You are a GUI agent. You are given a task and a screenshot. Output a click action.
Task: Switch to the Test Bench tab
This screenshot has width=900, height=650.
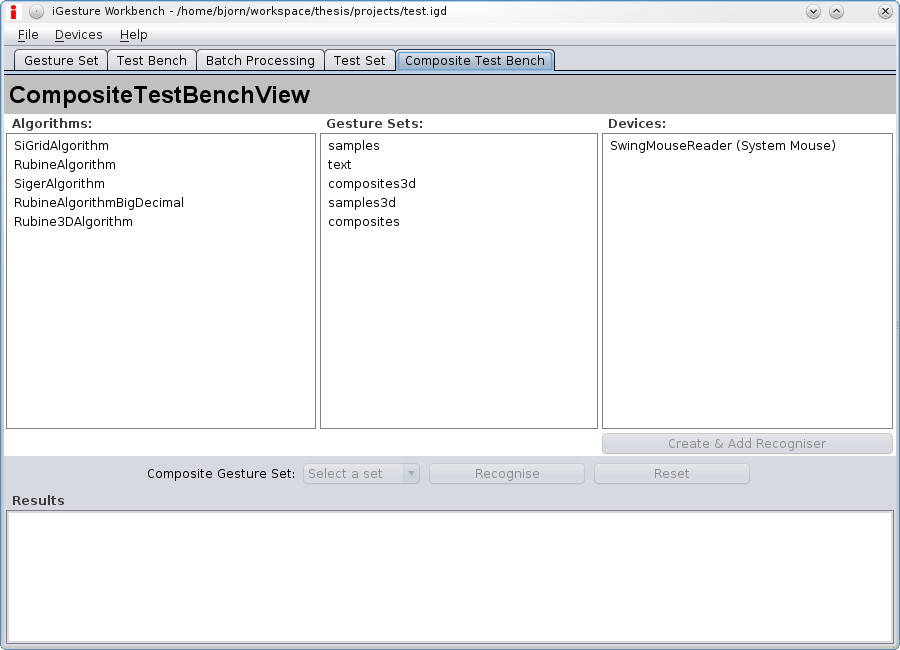[x=151, y=60]
